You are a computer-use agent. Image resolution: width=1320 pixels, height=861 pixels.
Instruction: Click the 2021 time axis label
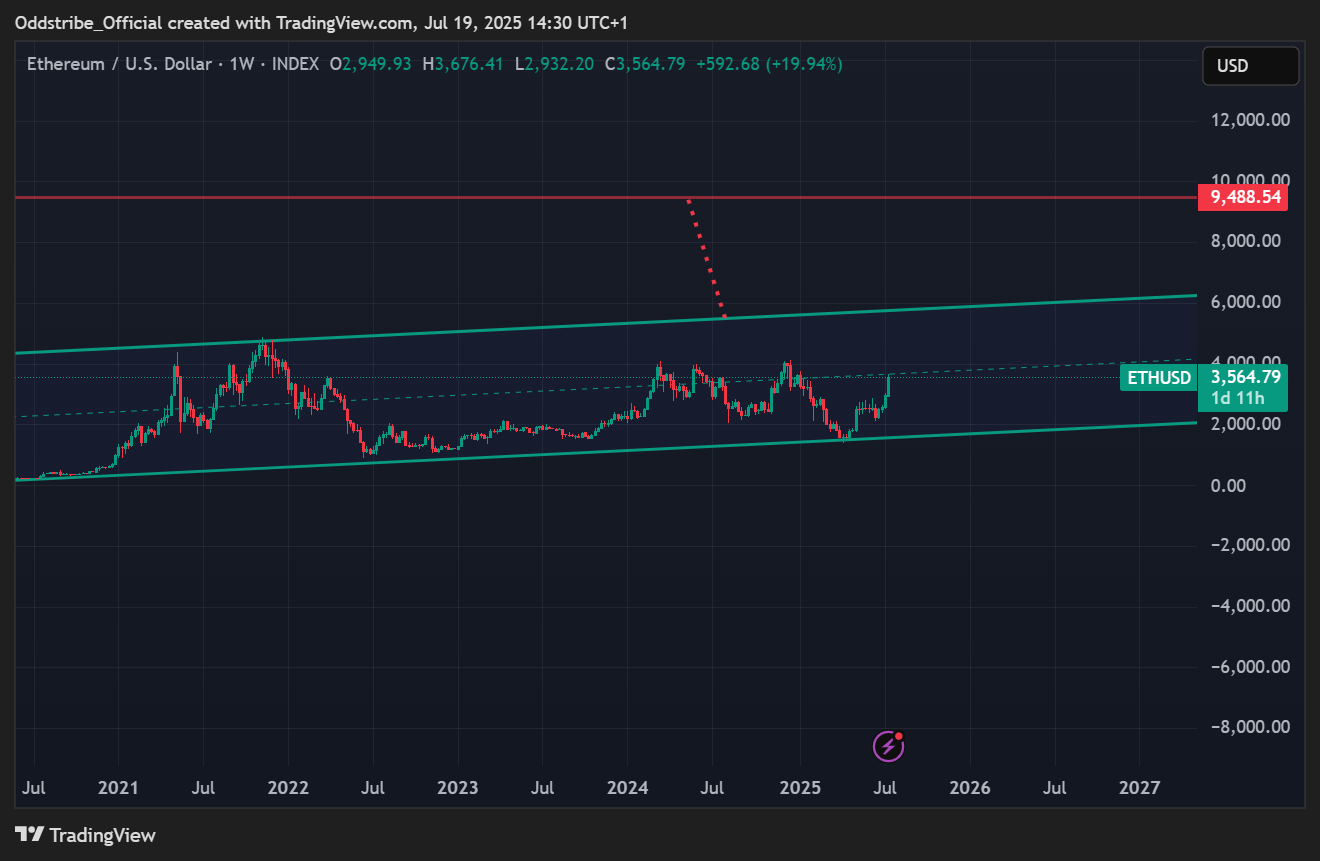[x=118, y=788]
